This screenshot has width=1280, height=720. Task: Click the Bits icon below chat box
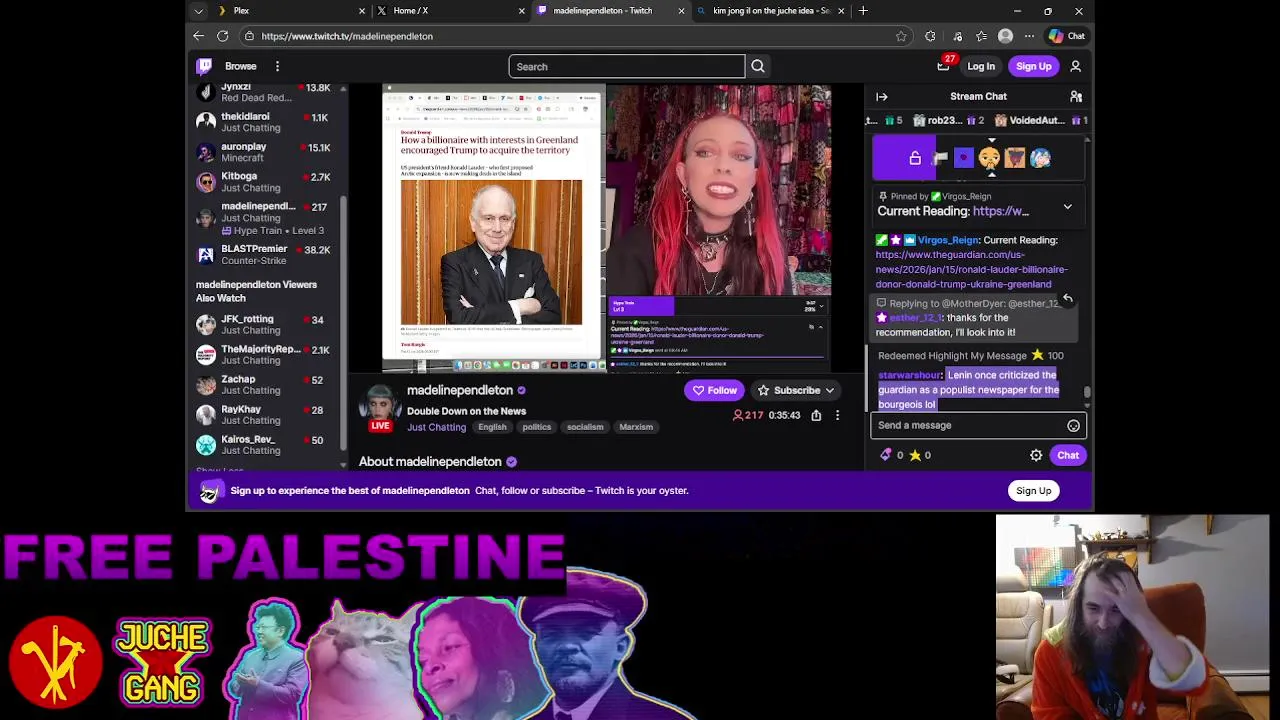pyautogui.click(x=885, y=455)
